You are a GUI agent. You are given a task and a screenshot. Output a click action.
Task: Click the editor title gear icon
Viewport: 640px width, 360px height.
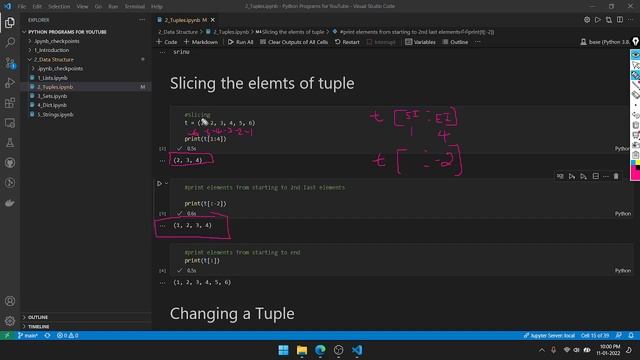[x=587, y=20]
